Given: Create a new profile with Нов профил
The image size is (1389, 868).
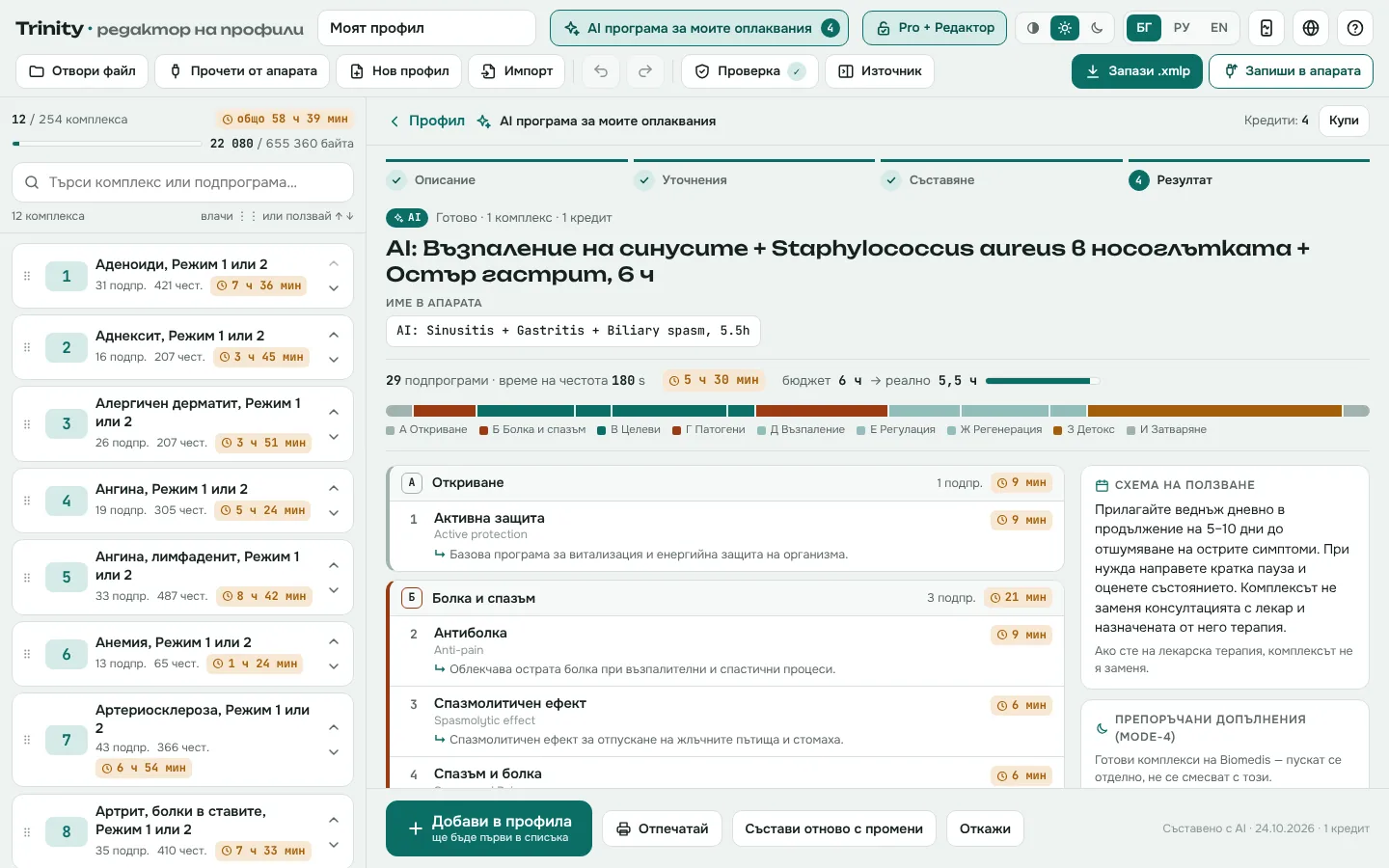Looking at the screenshot, I should tap(399, 71).
